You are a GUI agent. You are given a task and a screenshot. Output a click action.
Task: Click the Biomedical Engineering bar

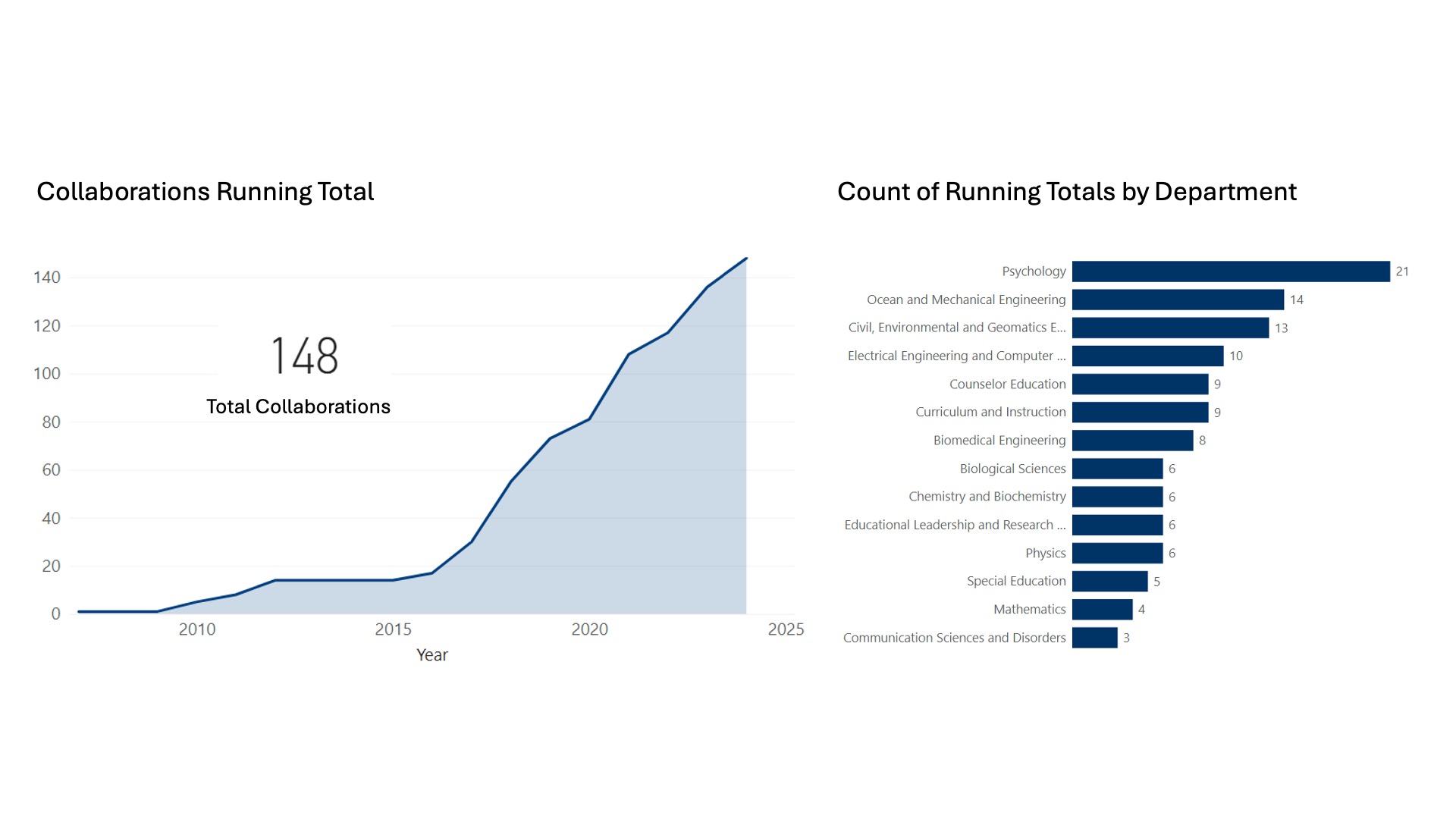(1132, 440)
